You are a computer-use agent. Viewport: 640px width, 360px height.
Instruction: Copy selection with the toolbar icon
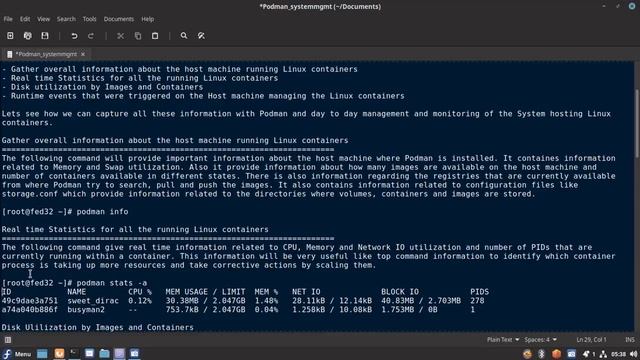point(138,36)
